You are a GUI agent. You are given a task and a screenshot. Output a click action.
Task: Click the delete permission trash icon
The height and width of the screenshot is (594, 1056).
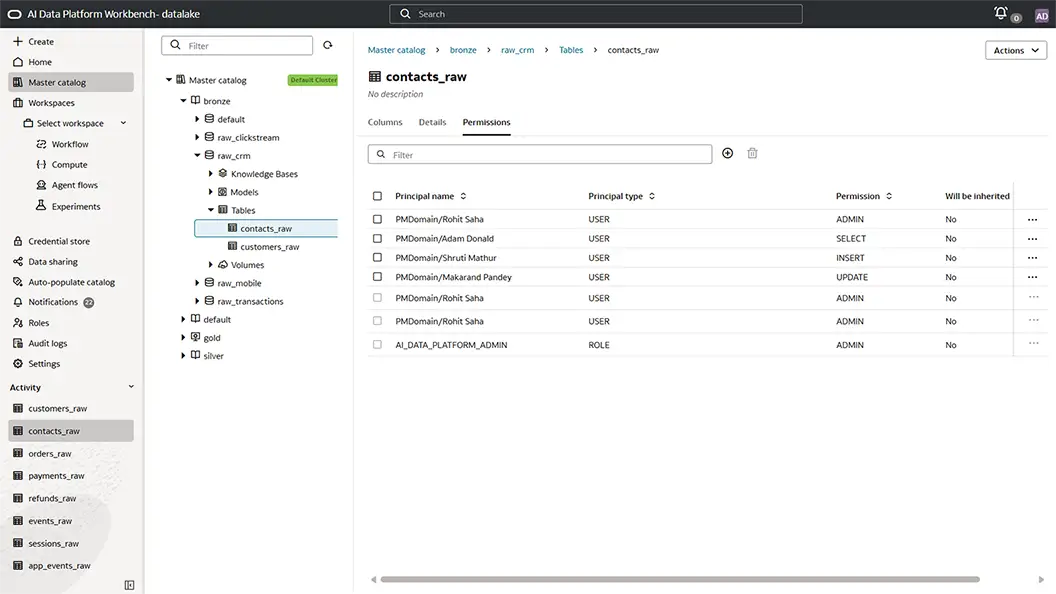pyautogui.click(x=752, y=154)
